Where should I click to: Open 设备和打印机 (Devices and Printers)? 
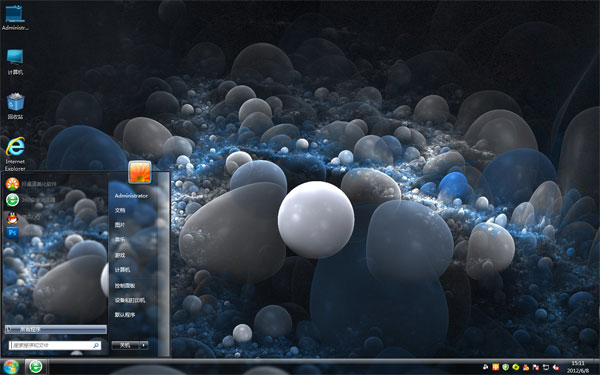pyautogui.click(x=130, y=300)
